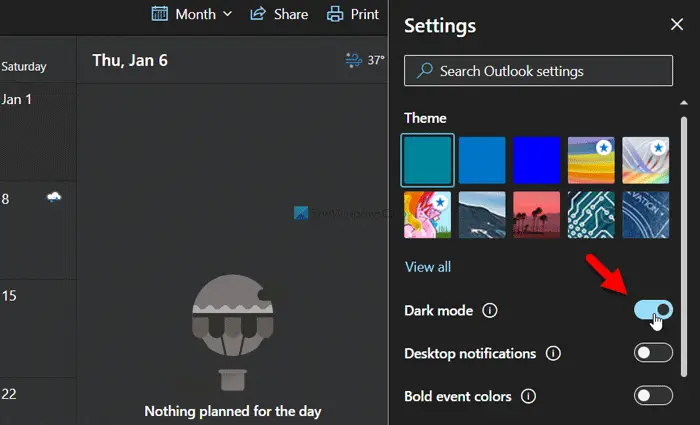Turn off the Dark mode toggle

pos(653,310)
